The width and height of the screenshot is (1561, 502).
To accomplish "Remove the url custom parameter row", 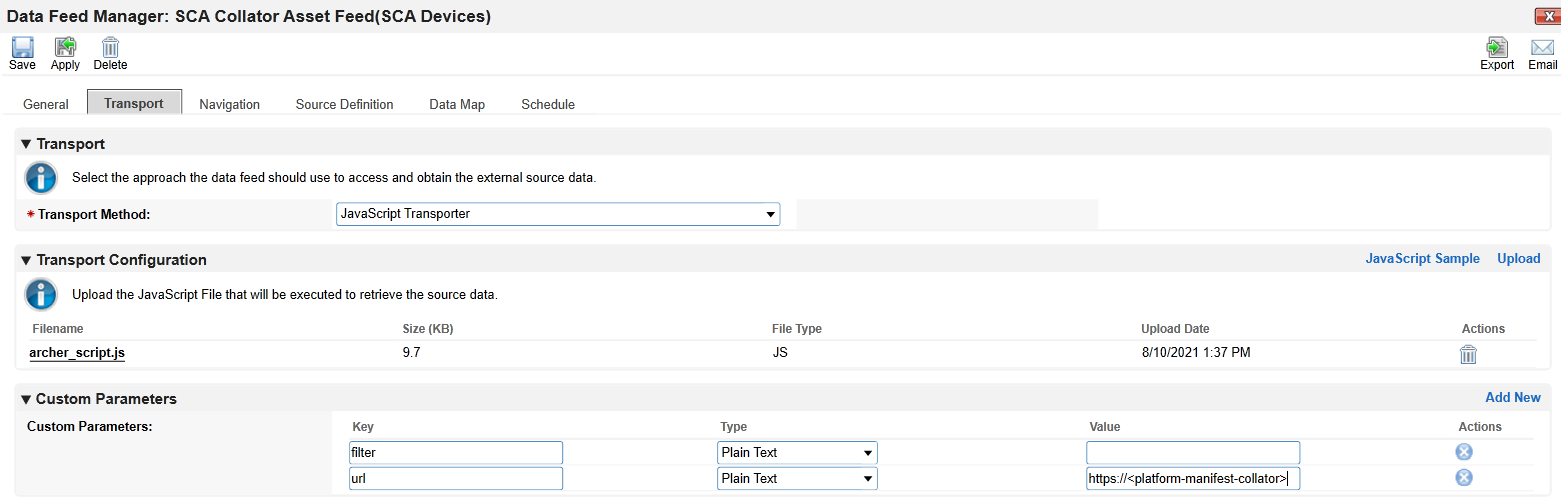I will click(1464, 478).
